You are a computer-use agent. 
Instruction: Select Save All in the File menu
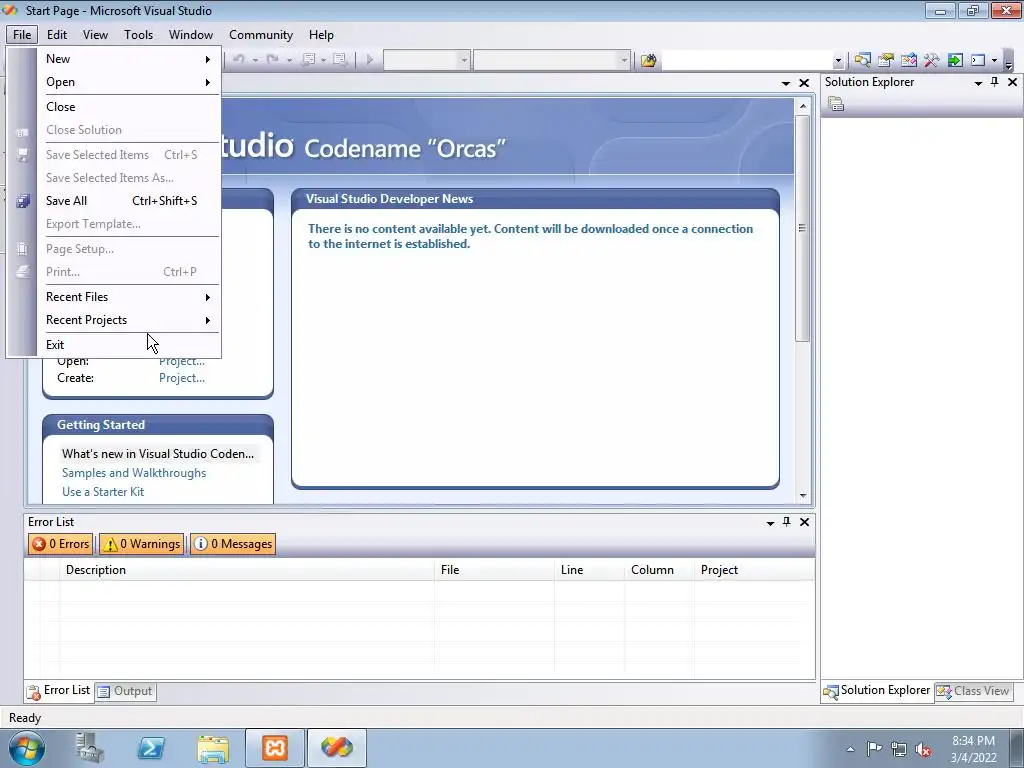point(129,201)
